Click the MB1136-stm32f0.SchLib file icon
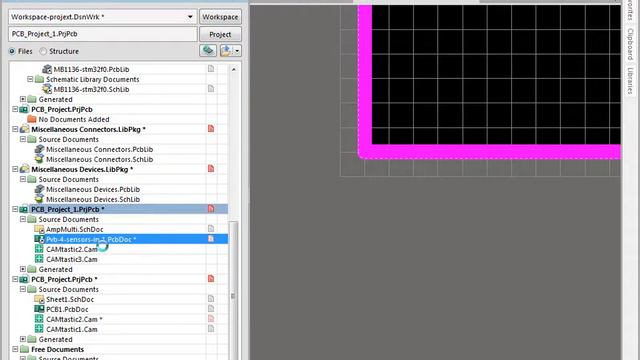The image size is (640, 360). pyautogui.click(x=47, y=89)
